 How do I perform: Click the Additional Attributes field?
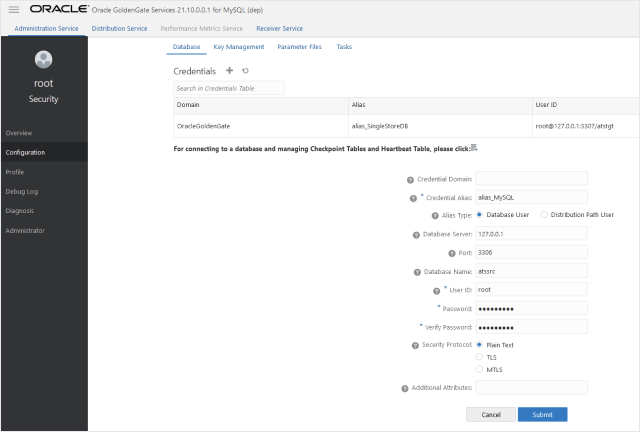tap(531, 387)
